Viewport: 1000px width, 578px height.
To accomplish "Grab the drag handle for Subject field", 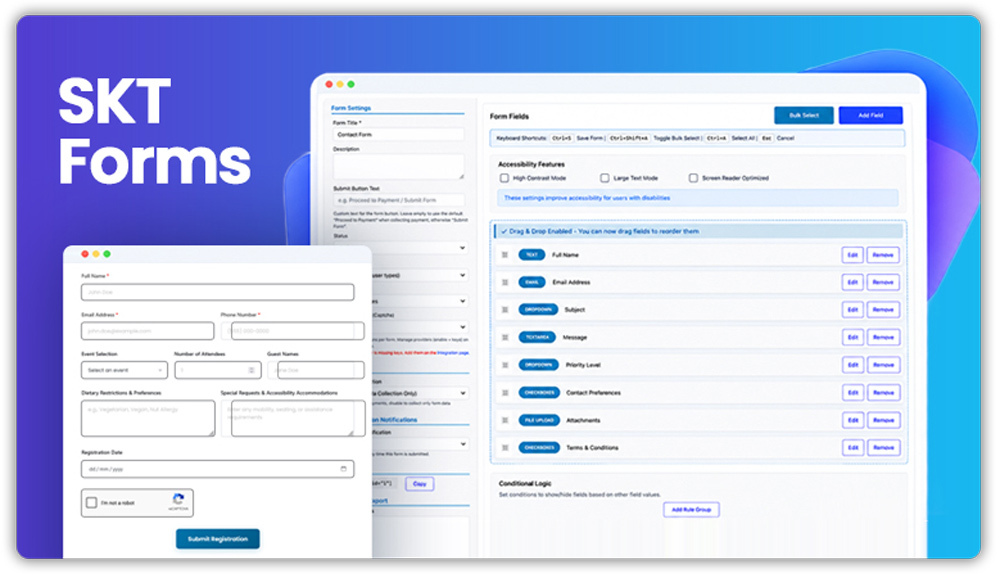I will tap(504, 310).
